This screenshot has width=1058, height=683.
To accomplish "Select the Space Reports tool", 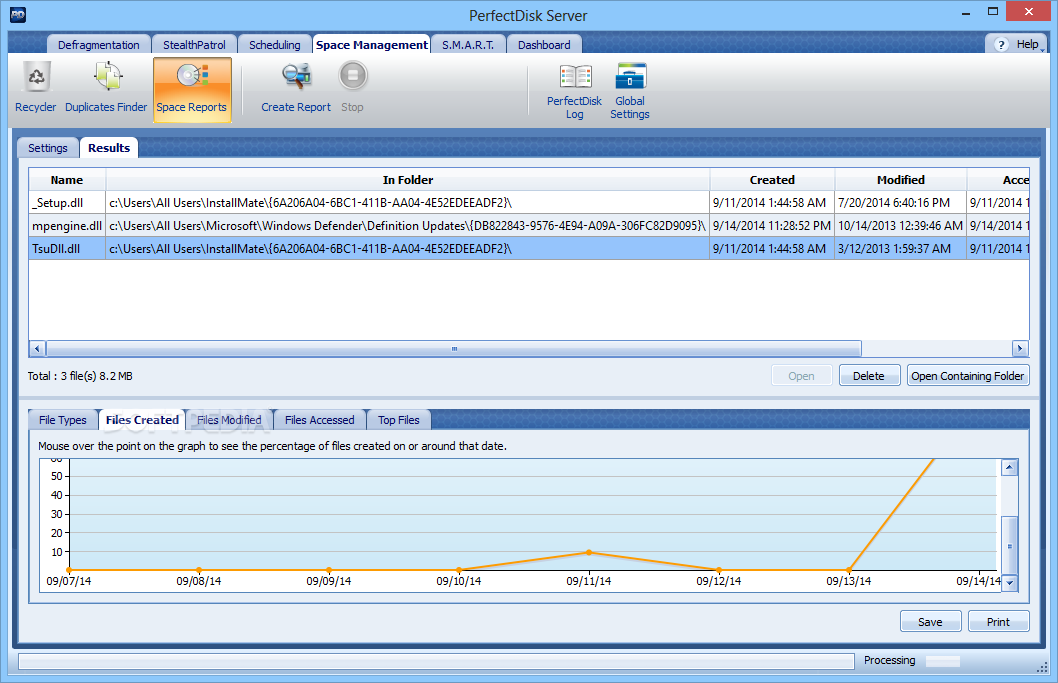I will [192, 89].
